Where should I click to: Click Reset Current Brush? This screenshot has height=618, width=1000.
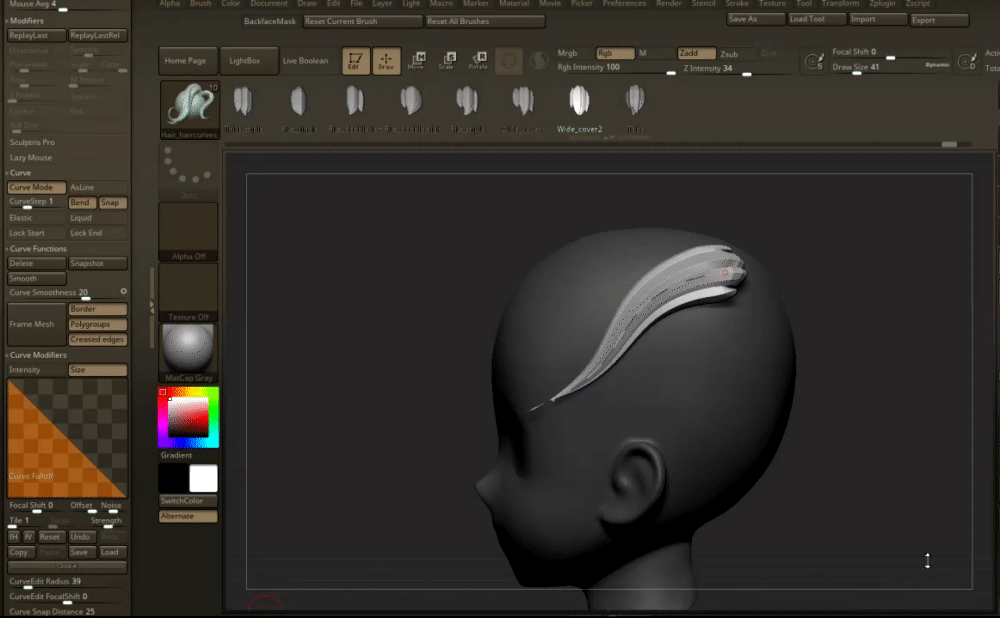tap(363, 22)
